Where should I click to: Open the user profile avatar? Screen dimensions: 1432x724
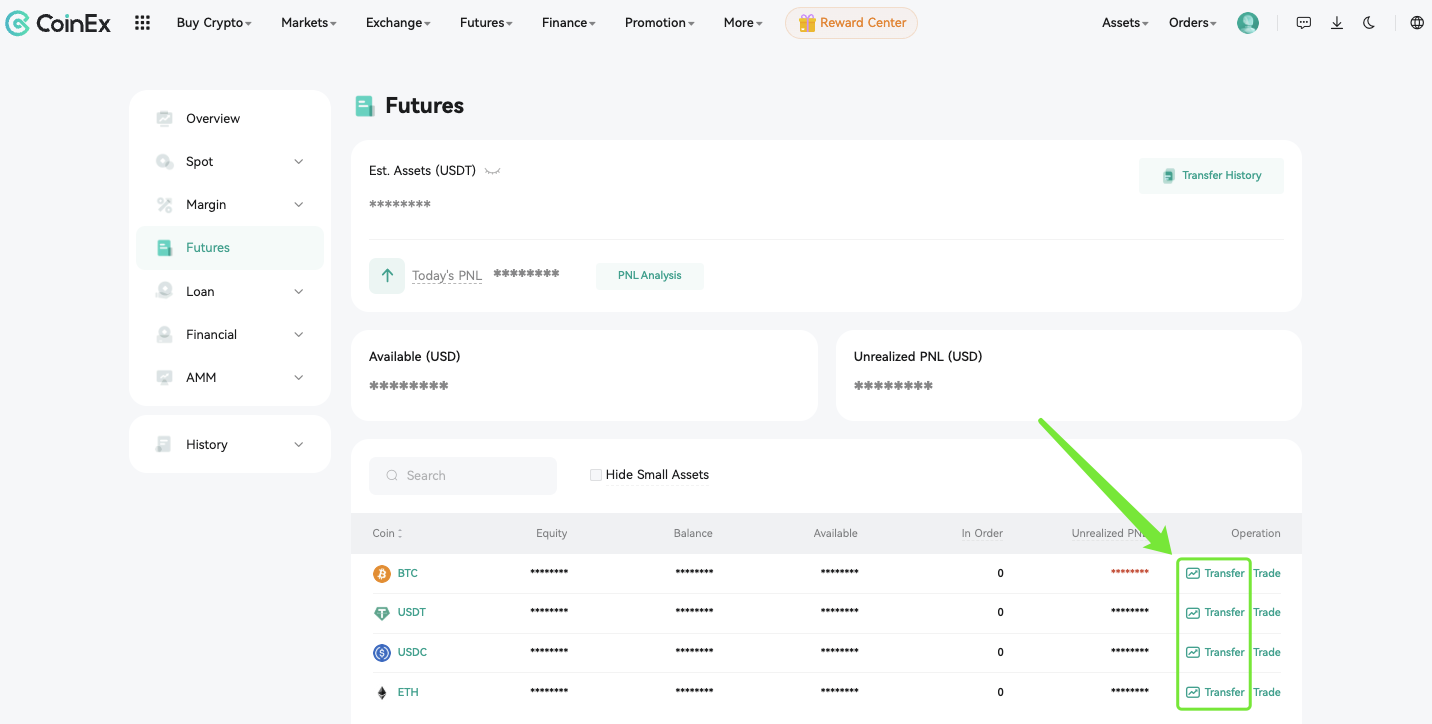pyautogui.click(x=1248, y=23)
